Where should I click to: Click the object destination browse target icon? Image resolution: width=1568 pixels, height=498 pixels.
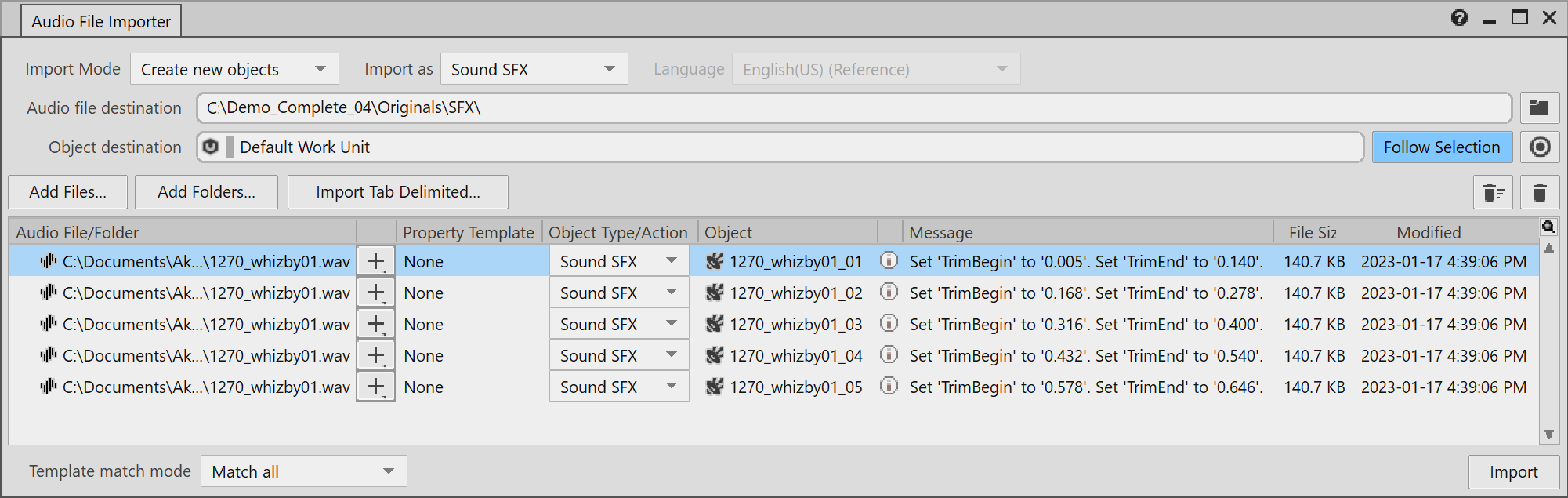click(1539, 147)
